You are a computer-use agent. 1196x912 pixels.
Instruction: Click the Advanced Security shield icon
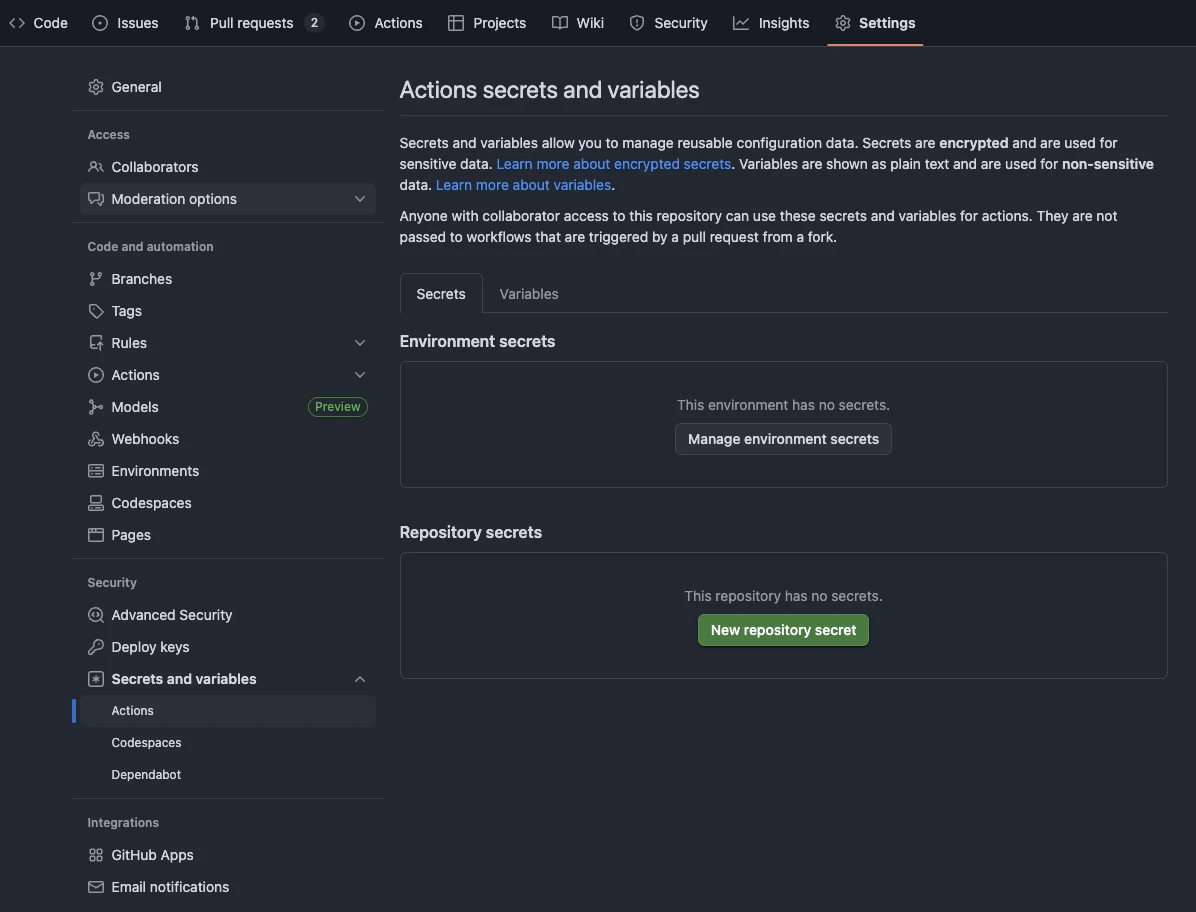tap(95, 615)
